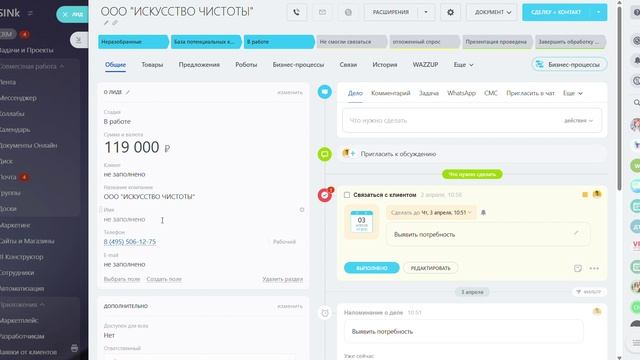
Task: Set stage to Не смогли связаться
Action: 352,42
